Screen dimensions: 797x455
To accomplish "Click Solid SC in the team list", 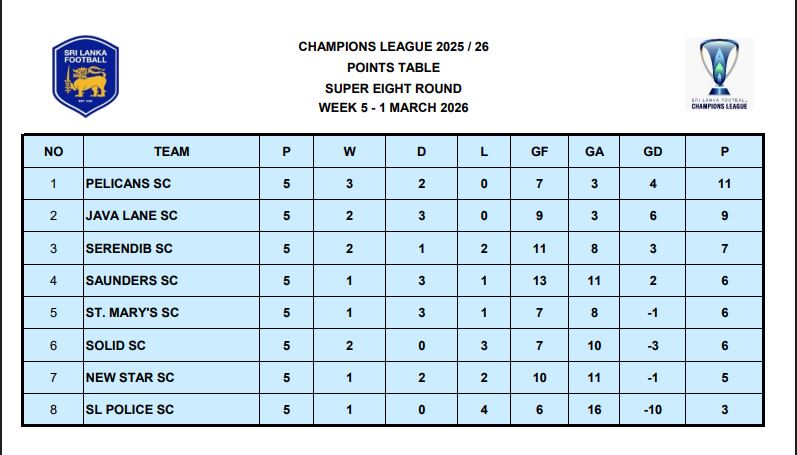I will tap(116, 345).
